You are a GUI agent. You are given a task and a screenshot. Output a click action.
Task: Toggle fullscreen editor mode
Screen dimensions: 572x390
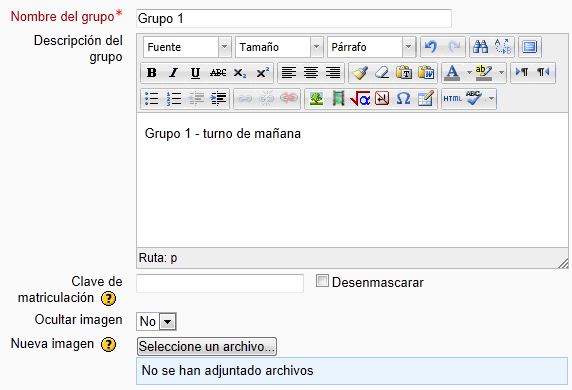[x=530, y=47]
